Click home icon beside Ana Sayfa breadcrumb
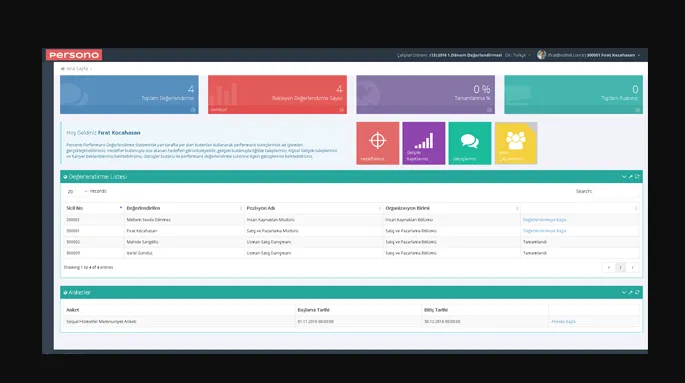685x383 pixels. 62,69
